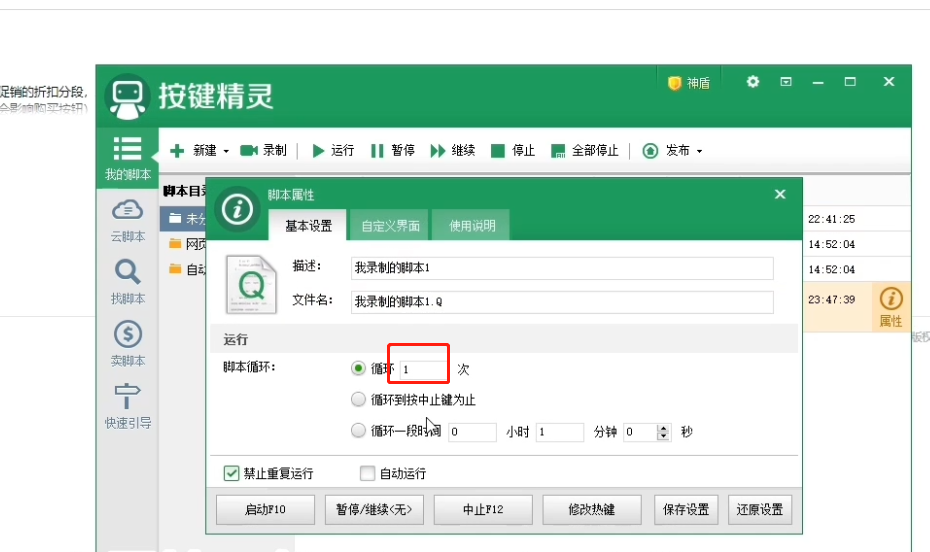Click the 还原设置 button
This screenshot has width=930, height=552.
click(x=760, y=509)
